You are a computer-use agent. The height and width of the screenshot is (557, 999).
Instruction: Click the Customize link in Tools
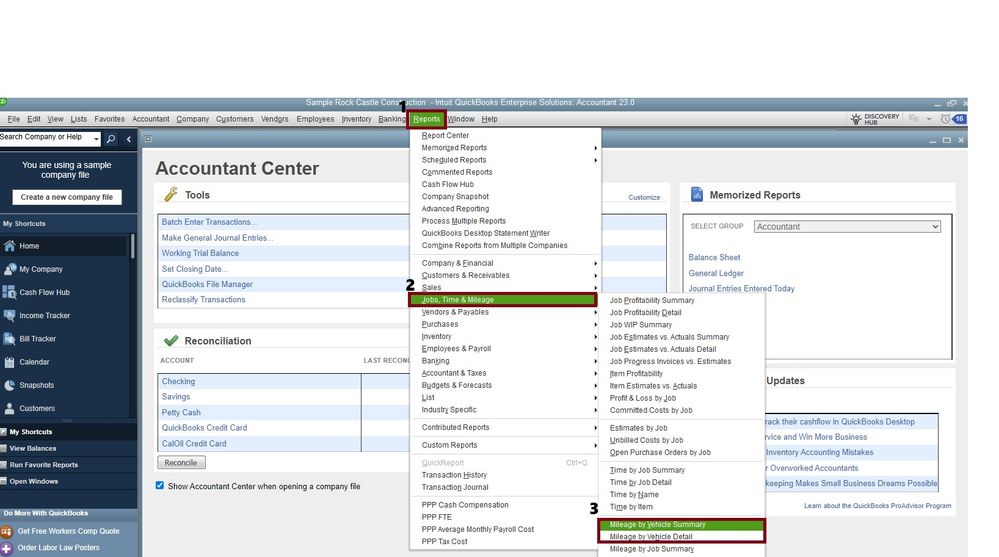click(644, 198)
